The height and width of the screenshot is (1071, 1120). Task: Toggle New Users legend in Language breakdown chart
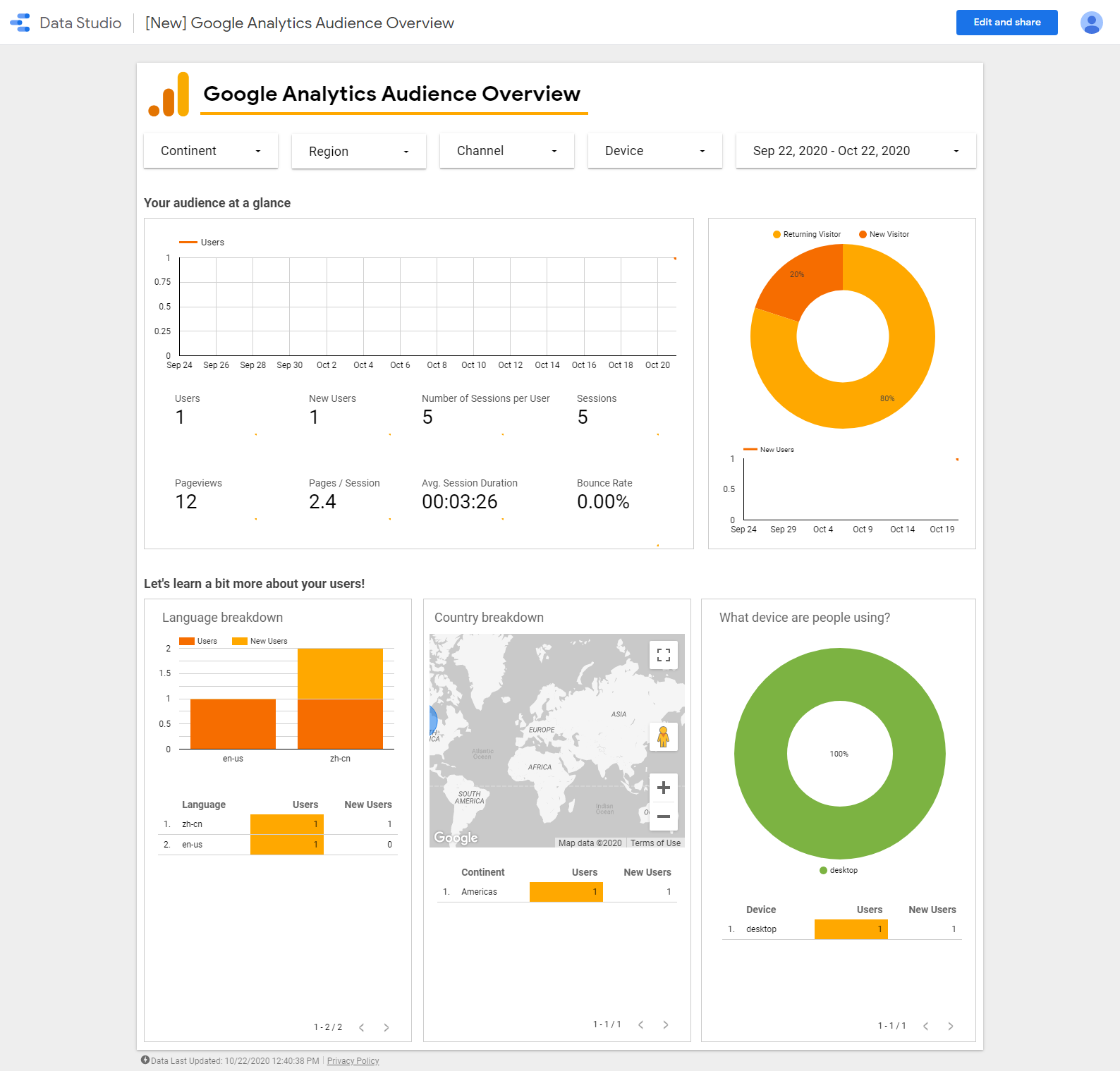click(x=260, y=641)
